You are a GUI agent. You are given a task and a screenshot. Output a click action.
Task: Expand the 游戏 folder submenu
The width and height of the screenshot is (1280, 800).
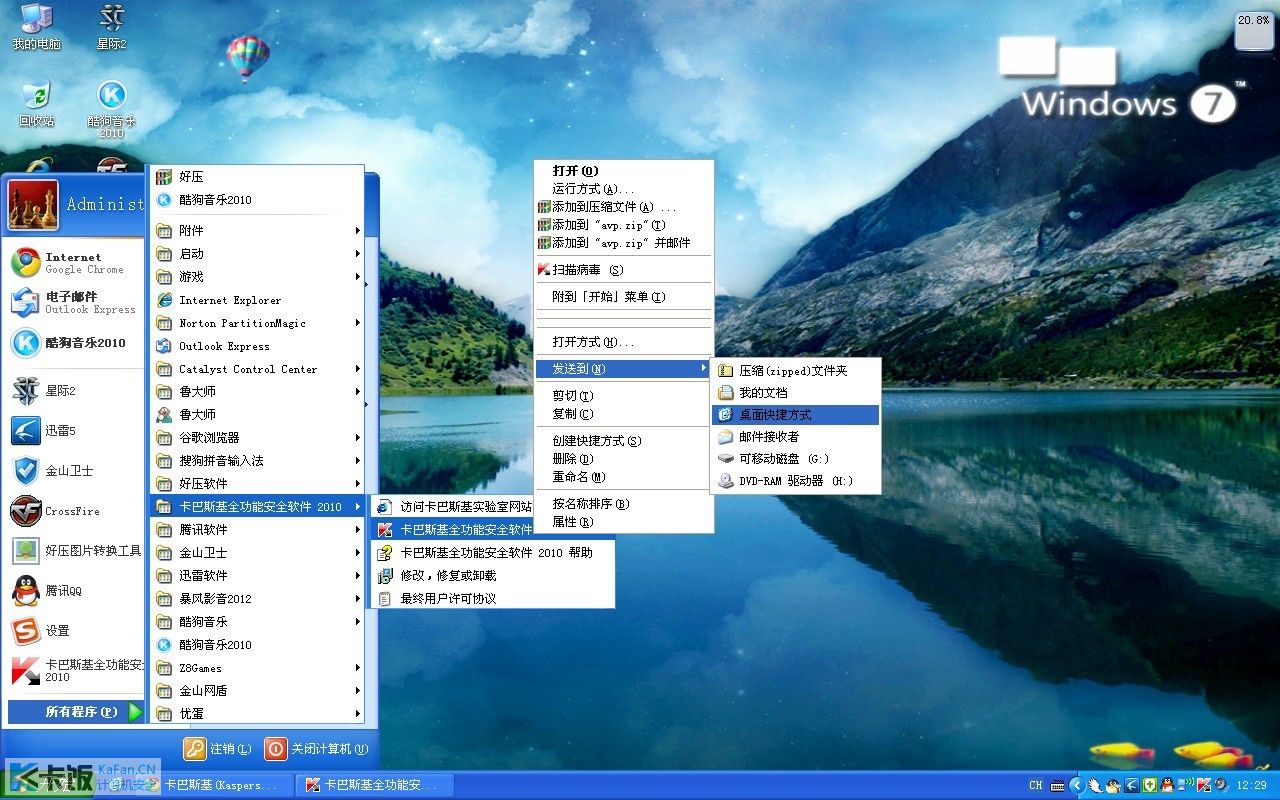tap(257, 277)
